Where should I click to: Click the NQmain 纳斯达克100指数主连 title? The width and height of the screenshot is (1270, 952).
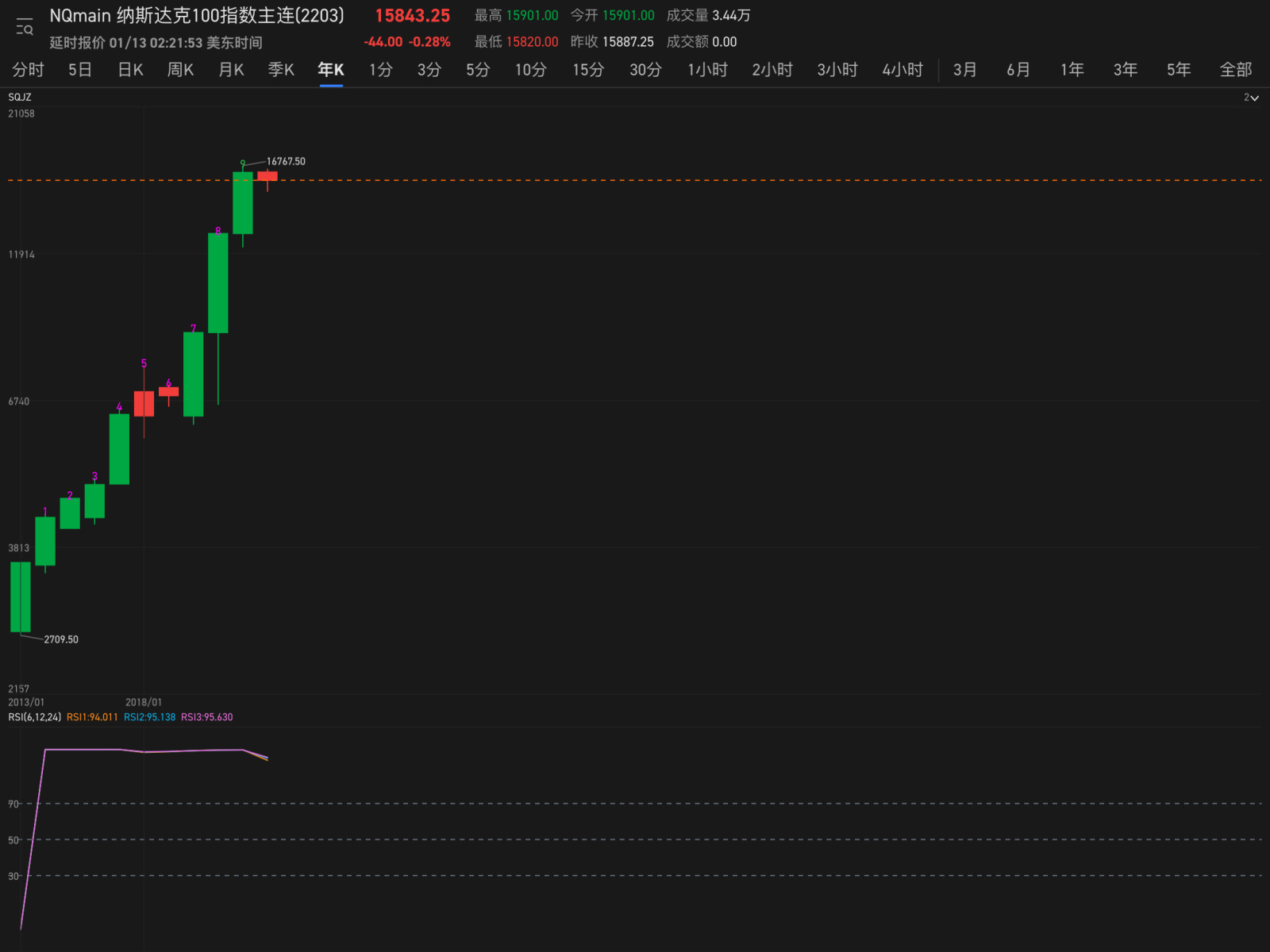pos(197,16)
